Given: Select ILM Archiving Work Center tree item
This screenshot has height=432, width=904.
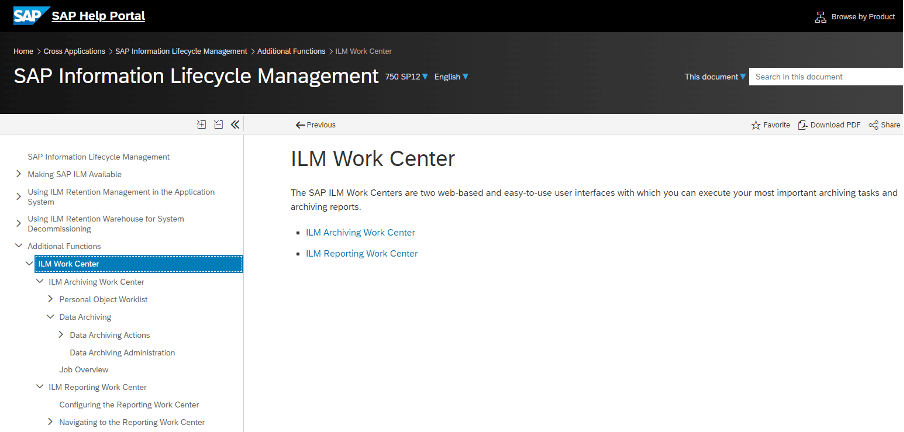Looking at the screenshot, I should coord(96,282).
